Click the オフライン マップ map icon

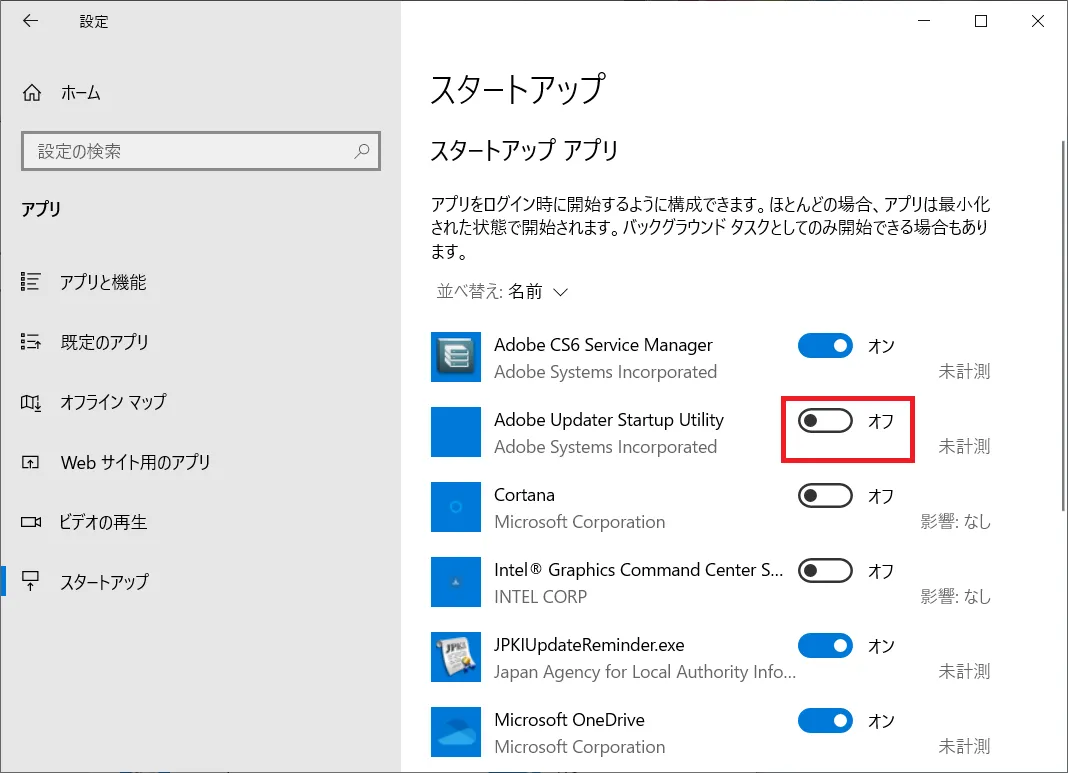[x=31, y=403]
